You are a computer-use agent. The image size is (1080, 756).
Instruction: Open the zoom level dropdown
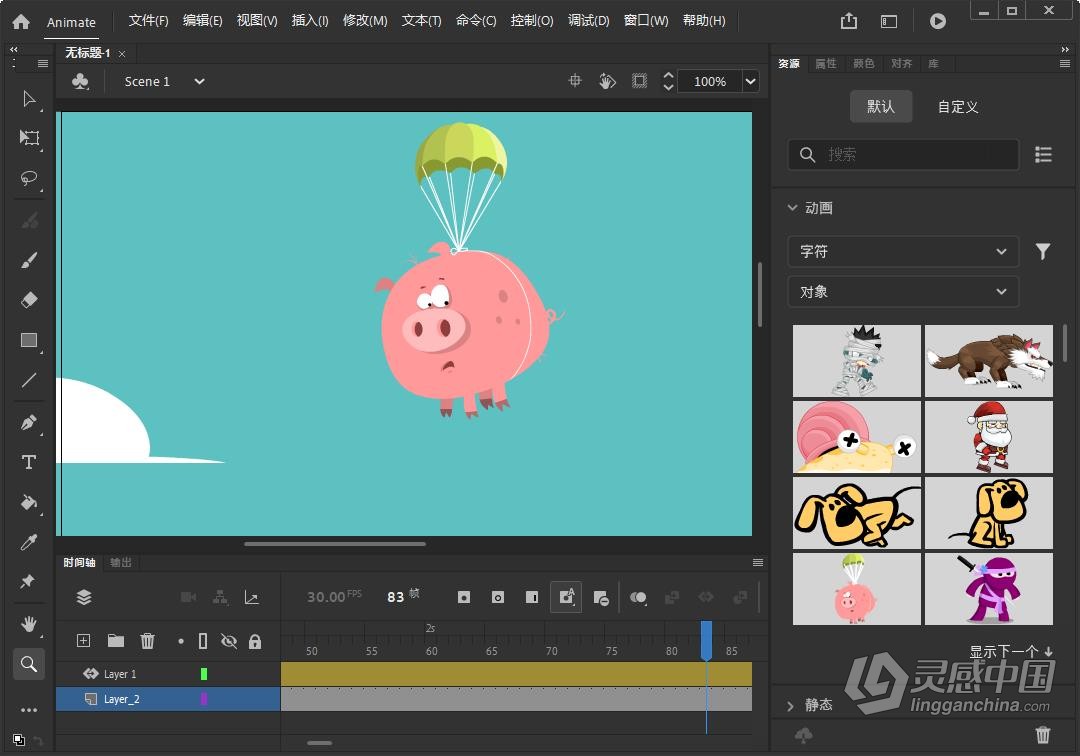coord(749,81)
